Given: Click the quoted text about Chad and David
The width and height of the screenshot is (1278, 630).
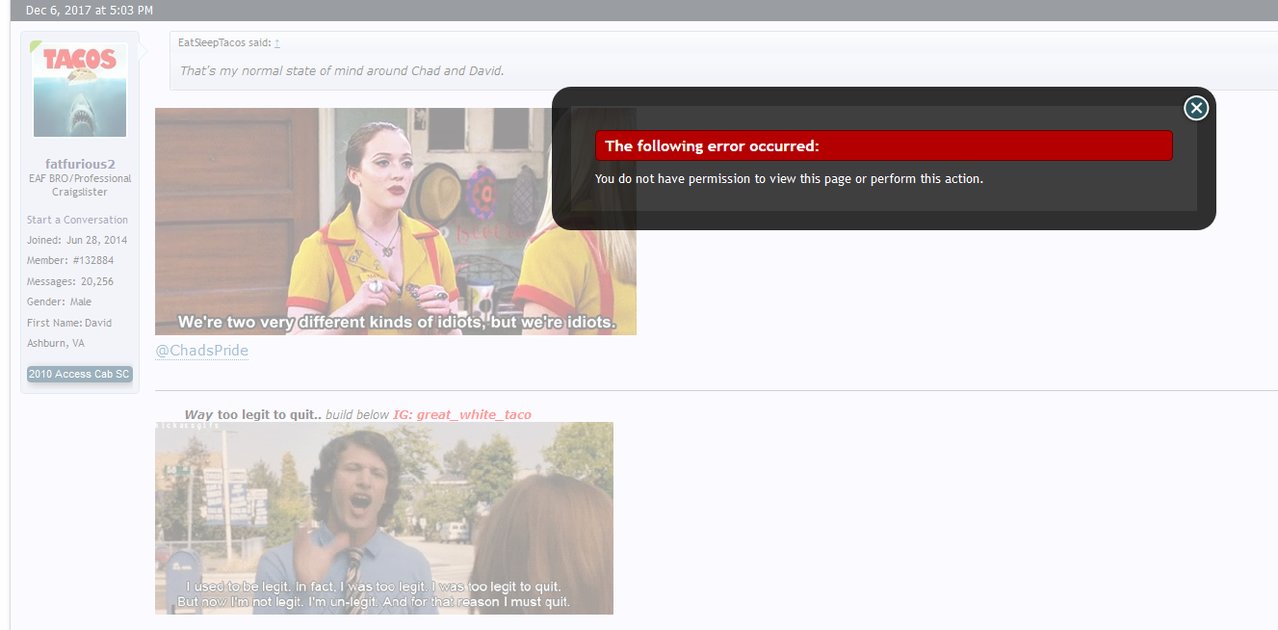Looking at the screenshot, I should click(x=342, y=71).
